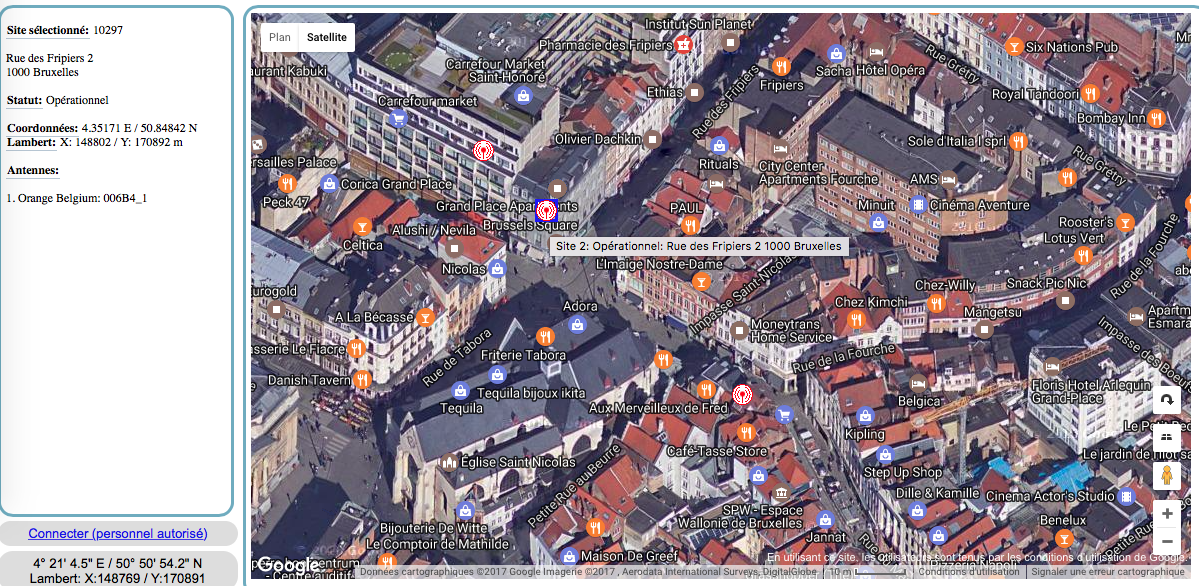Click the site number 10297

(x=108, y=31)
